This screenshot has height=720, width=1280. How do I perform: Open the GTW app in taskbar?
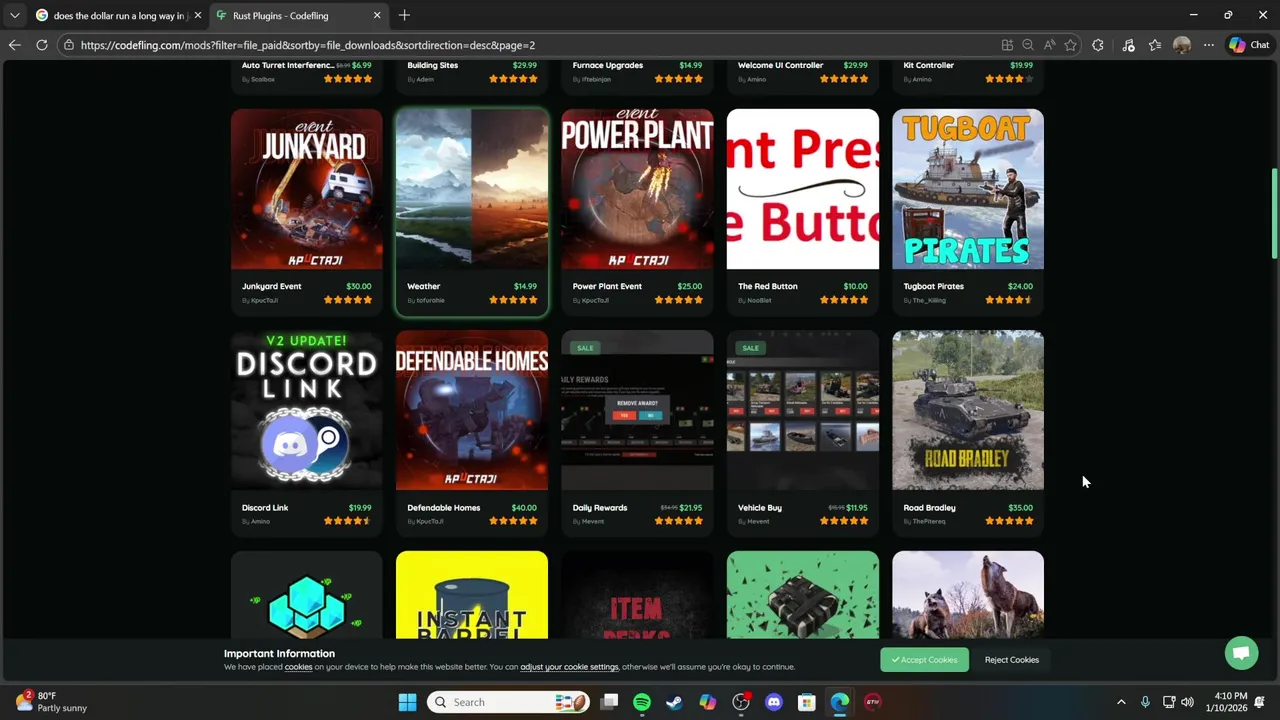pyautogui.click(x=873, y=702)
